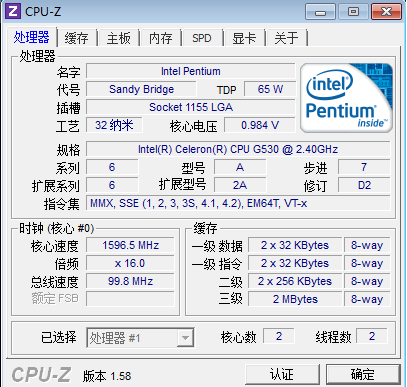Image resolution: width=407 pixels, height=387 pixels.
Task: Click the 65 W TDP value
Action: click(x=270, y=89)
